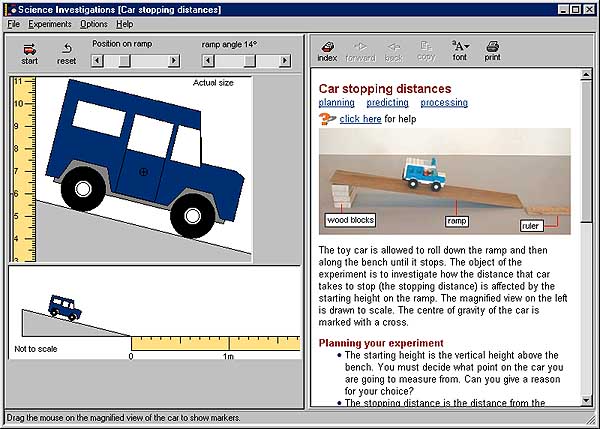This screenshot has height=429, width=600.
Task: Click the application icon in title bar
Action: click(11, 10)
